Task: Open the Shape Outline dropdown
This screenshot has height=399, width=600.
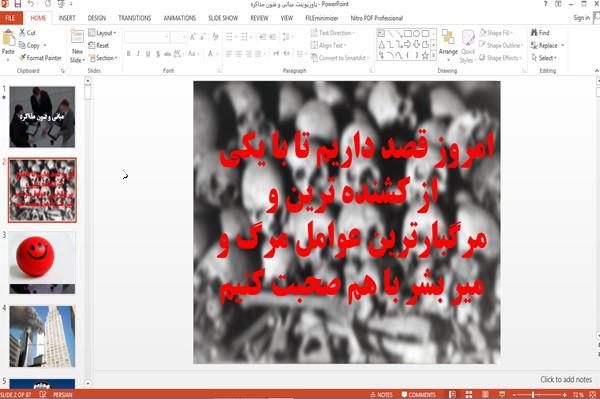Action: pos(501,46)
